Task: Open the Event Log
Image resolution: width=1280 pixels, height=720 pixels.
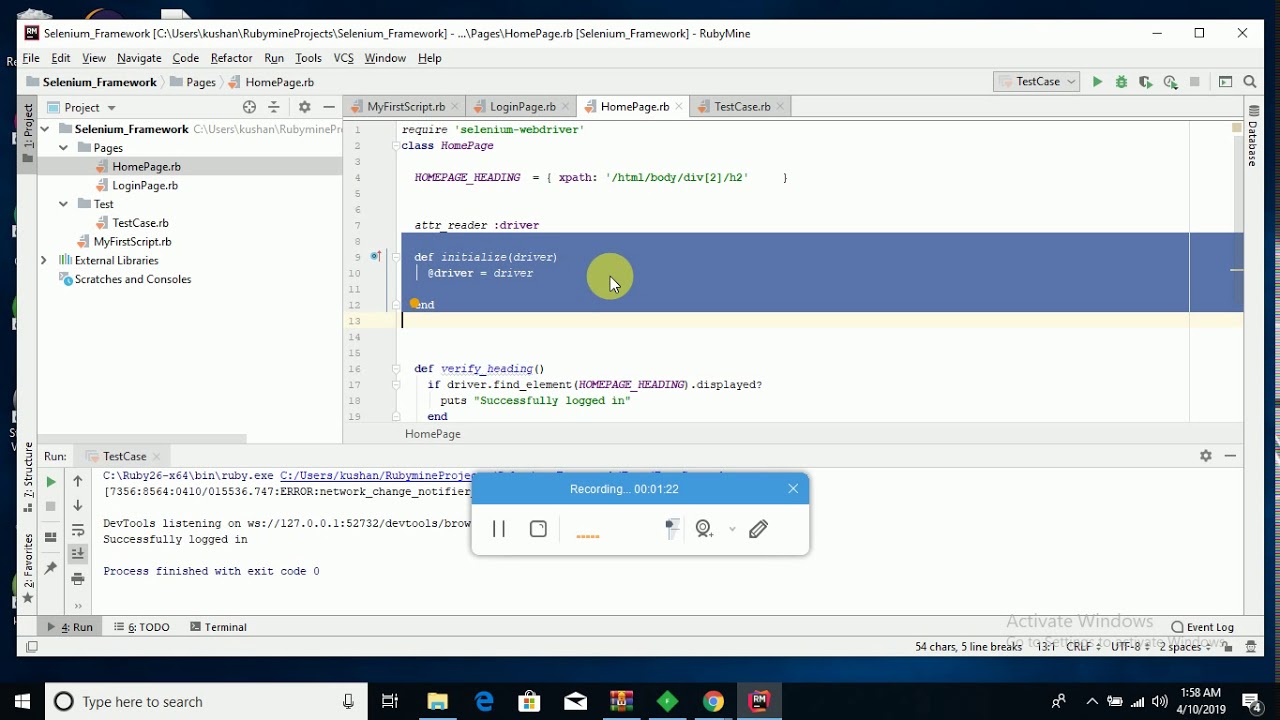Action: 1202,627
